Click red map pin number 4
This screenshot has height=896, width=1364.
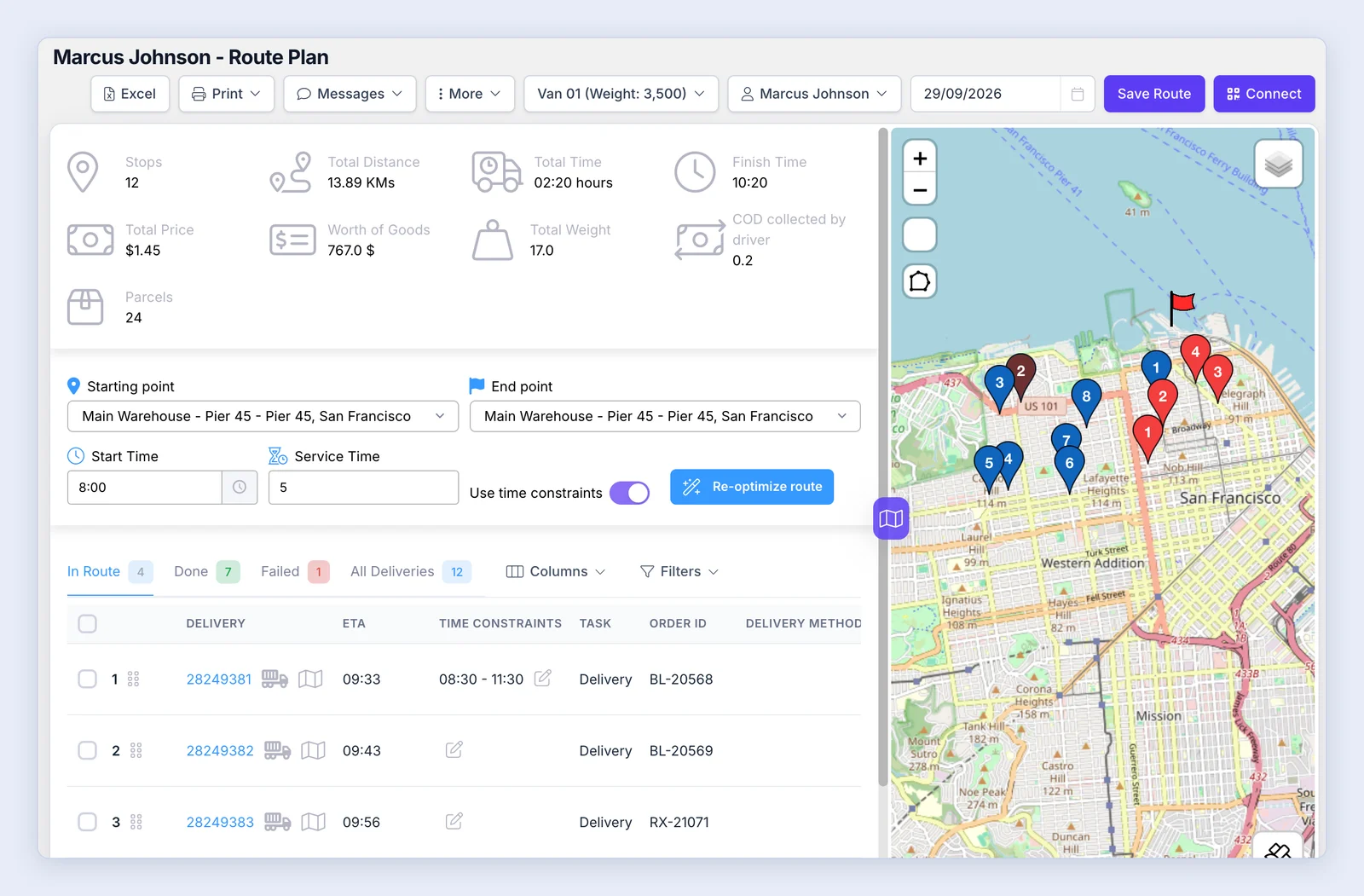click(1195, 356)
